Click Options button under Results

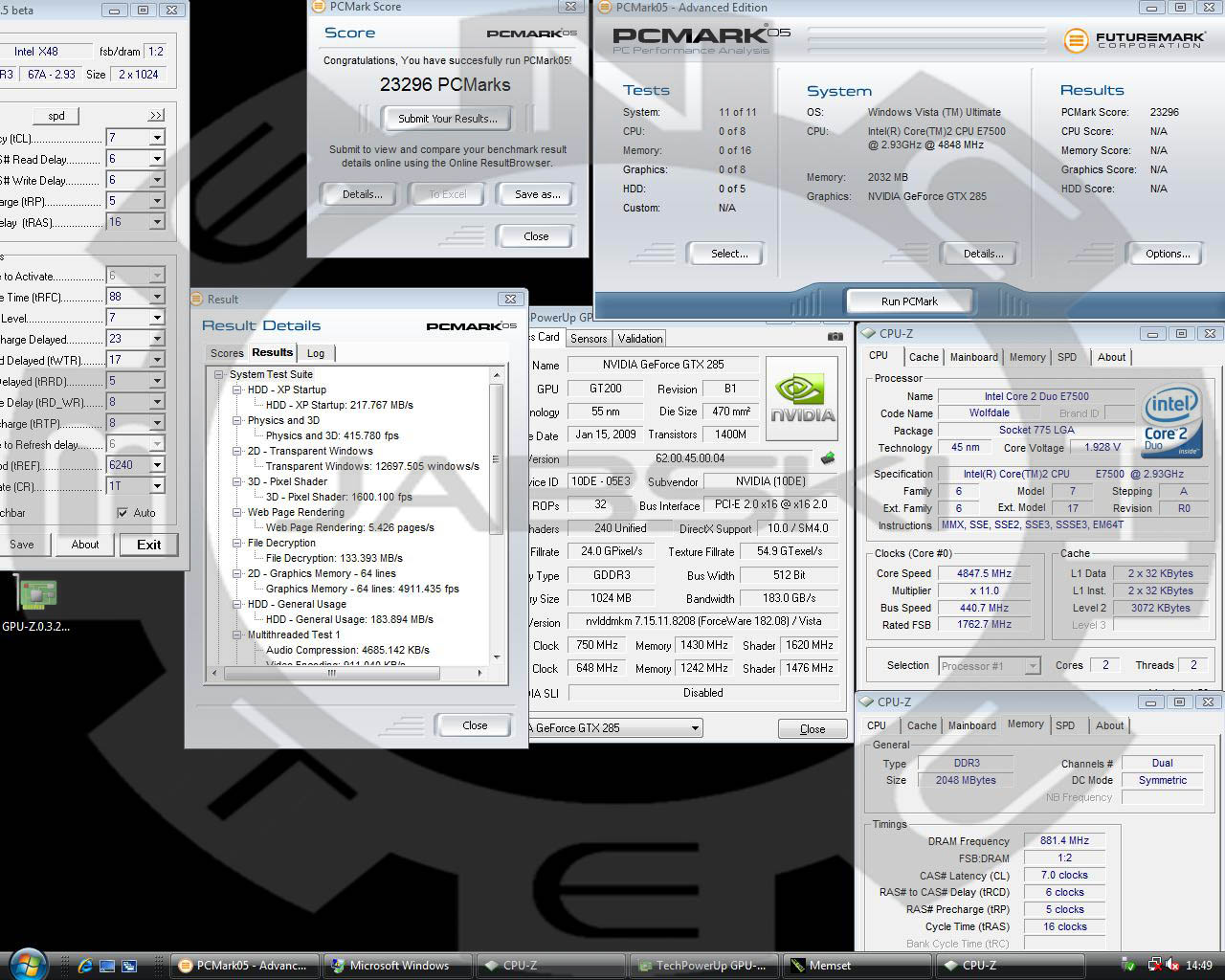click(x=1168, y=254)
